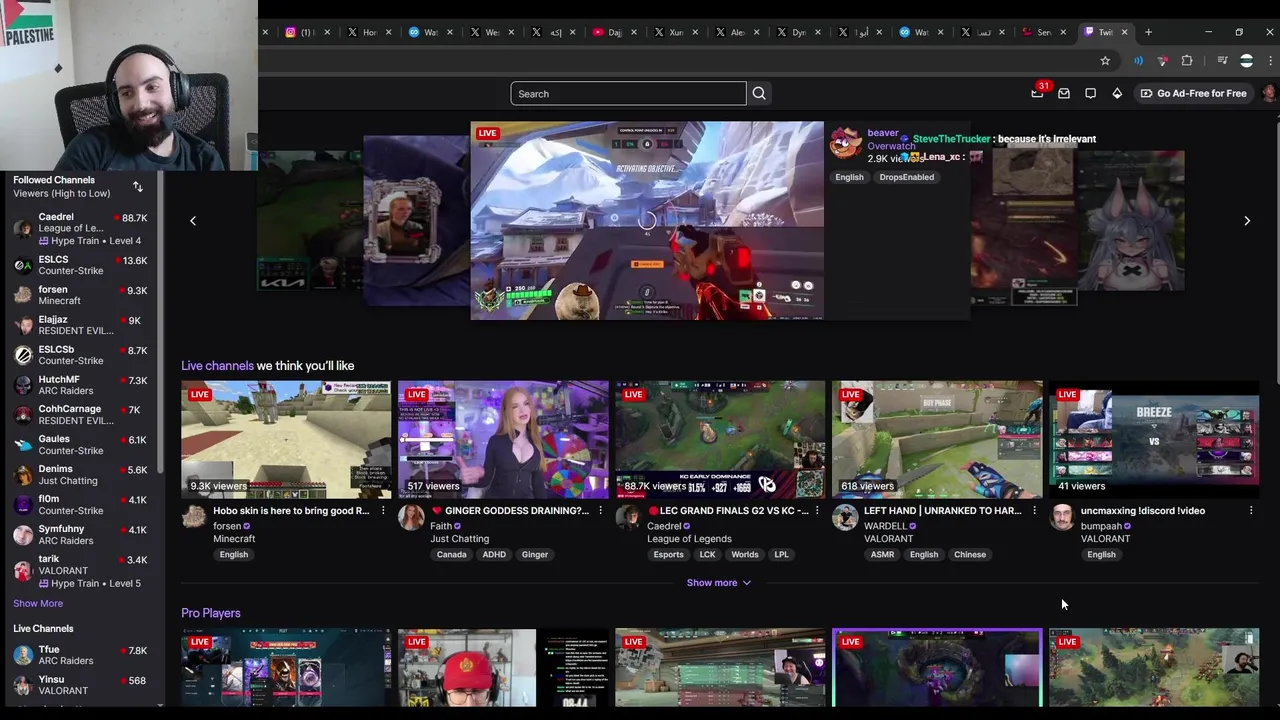Open options menu for Faith stream card
Image resolution: width=1280 pixels, height=720 pixels.
click(600, 511)
